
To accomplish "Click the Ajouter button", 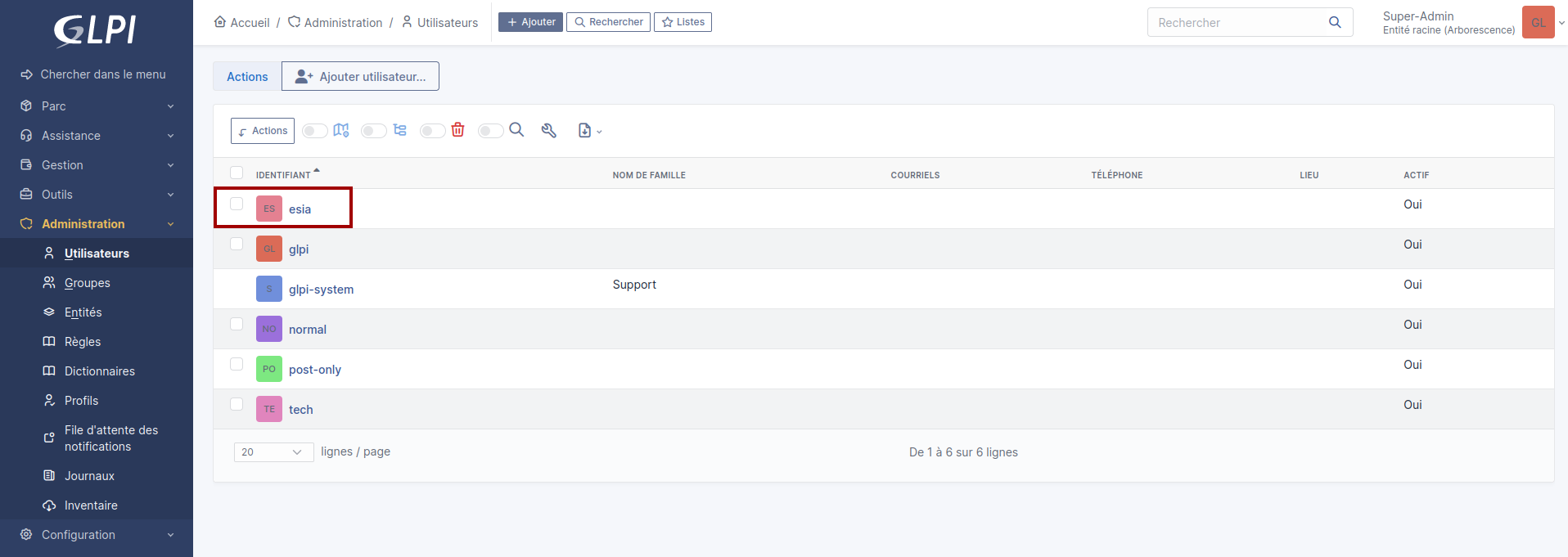I will pyautogui.click(x=530, y=22).
